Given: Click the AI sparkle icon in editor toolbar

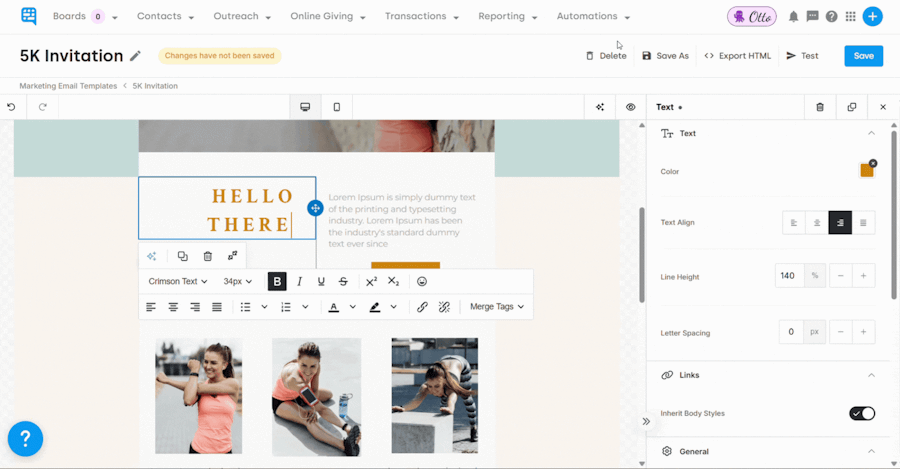Looking at the screenshot, I should pos(600,107).
